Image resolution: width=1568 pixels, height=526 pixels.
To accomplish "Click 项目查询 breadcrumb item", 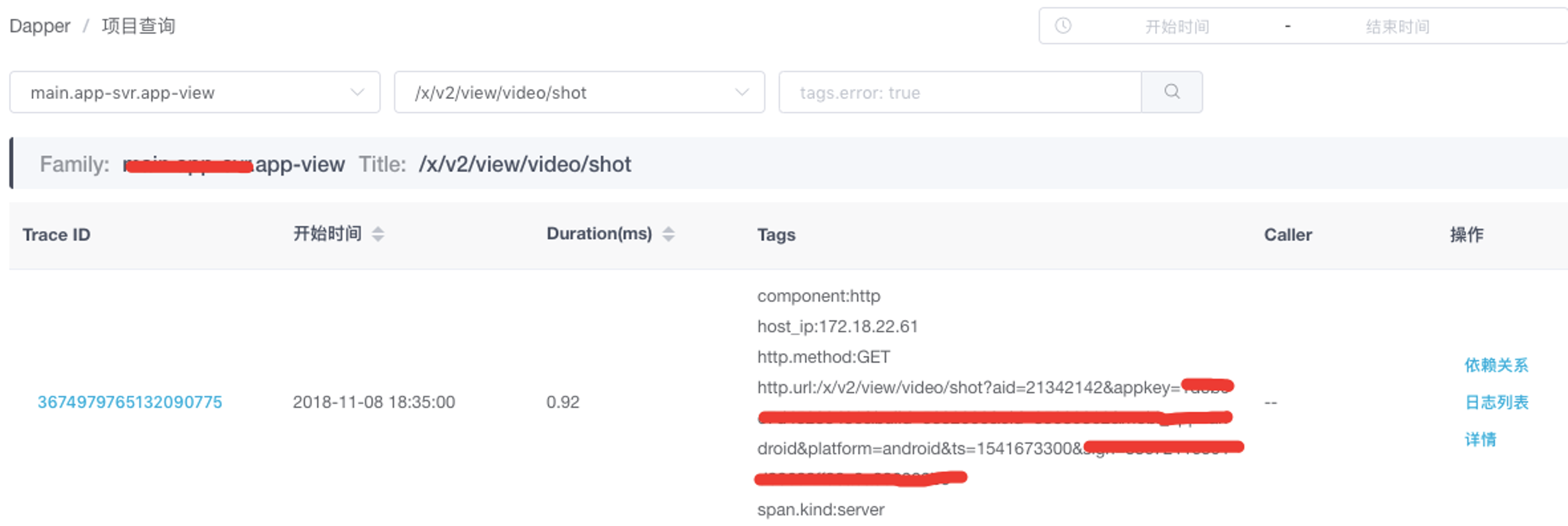I will [x=138, y=26].
